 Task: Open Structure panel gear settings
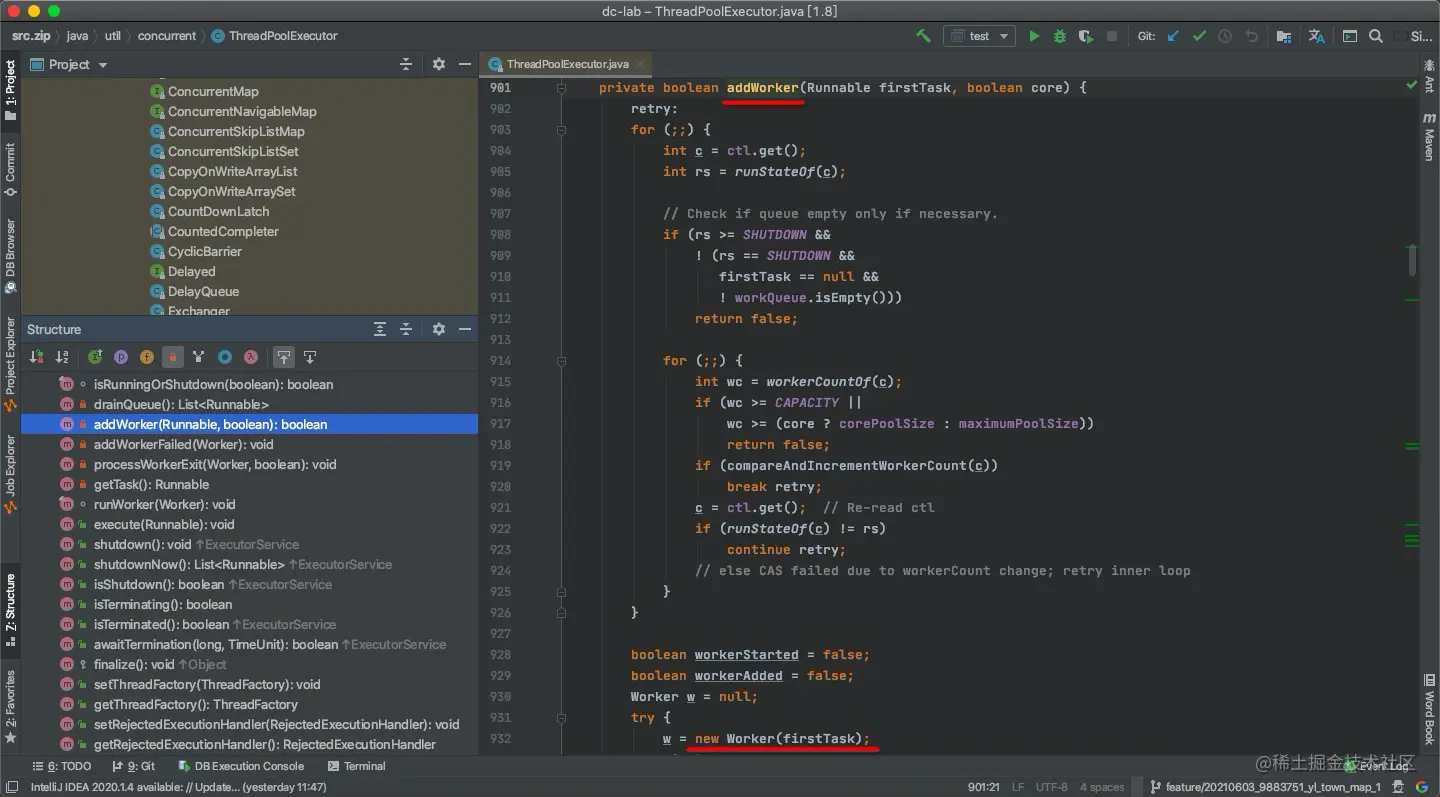click(x=438, y=329)
